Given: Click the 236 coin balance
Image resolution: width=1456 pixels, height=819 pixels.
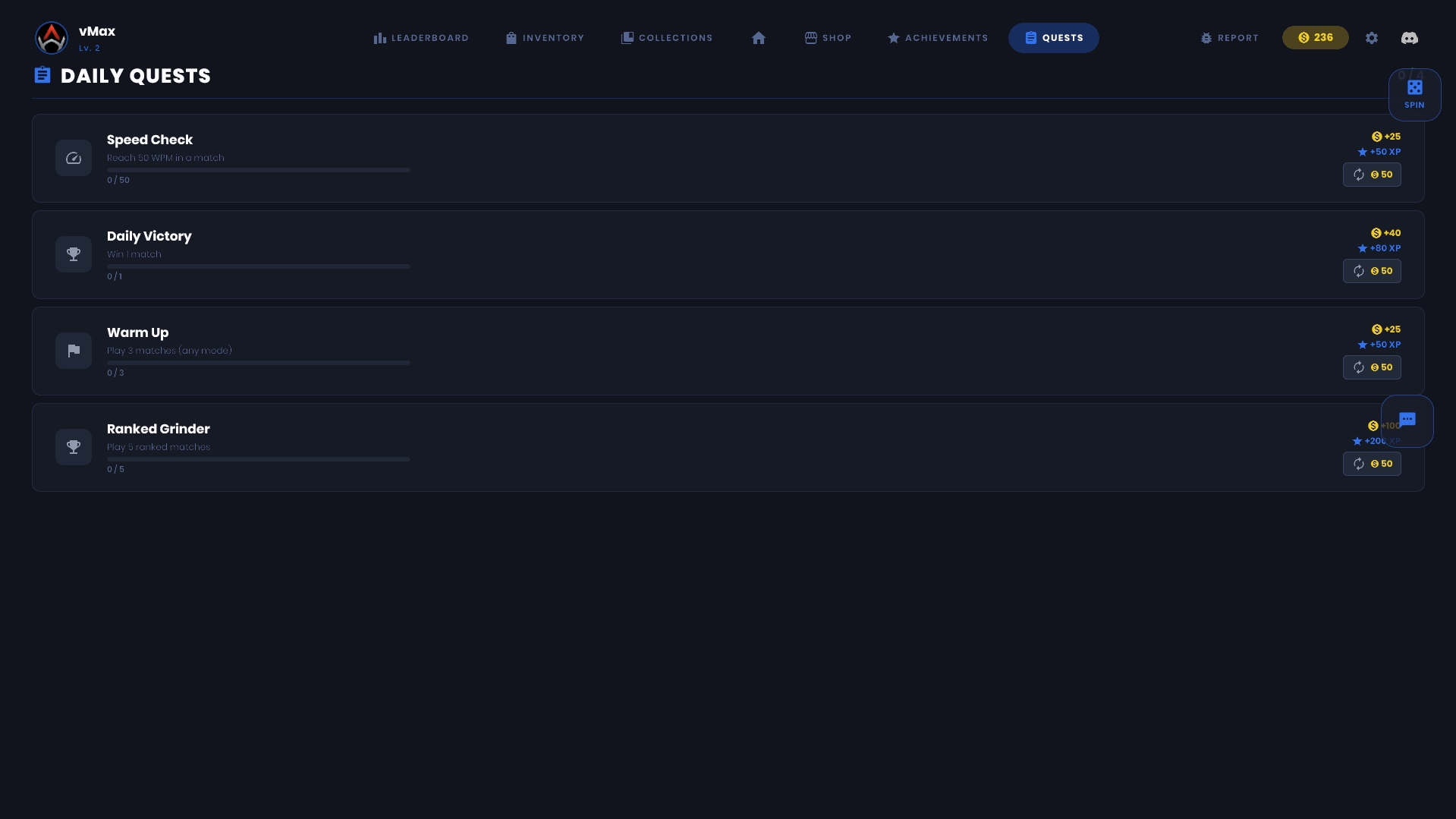Looking at the screenshot, I should [1315, 38].
